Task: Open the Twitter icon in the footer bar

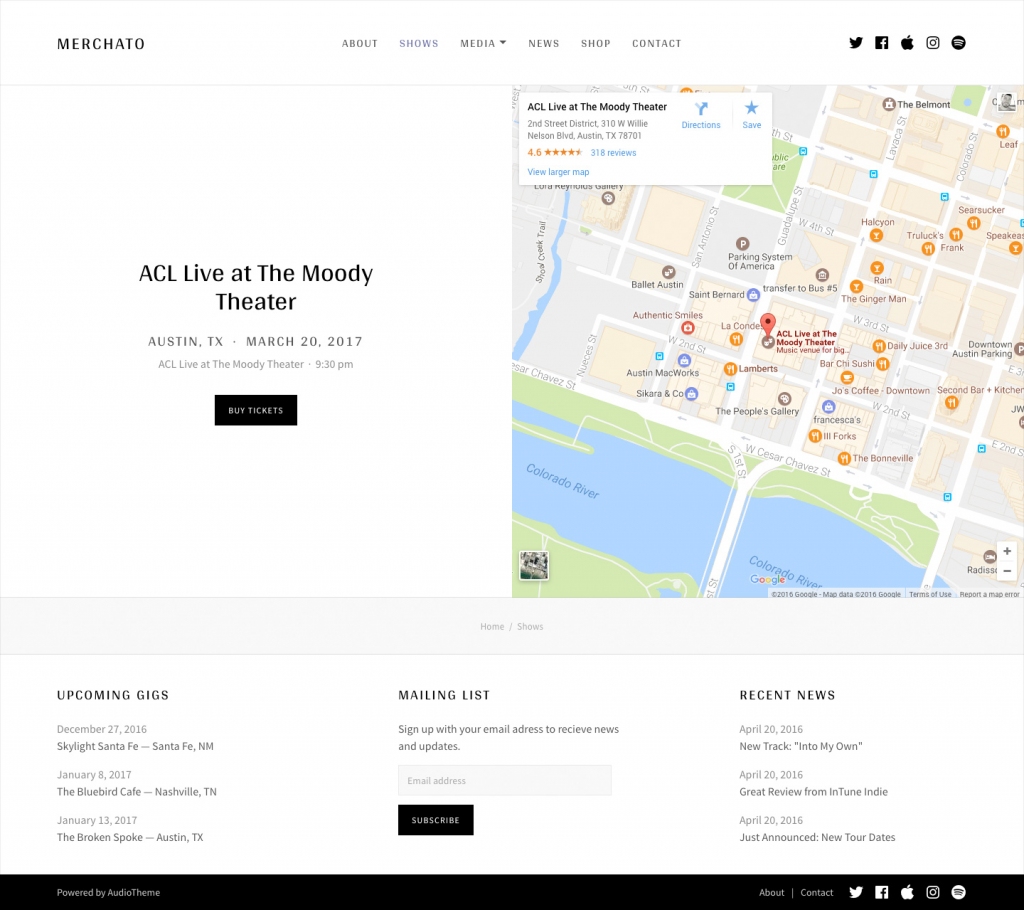Action: coord(856,892)
